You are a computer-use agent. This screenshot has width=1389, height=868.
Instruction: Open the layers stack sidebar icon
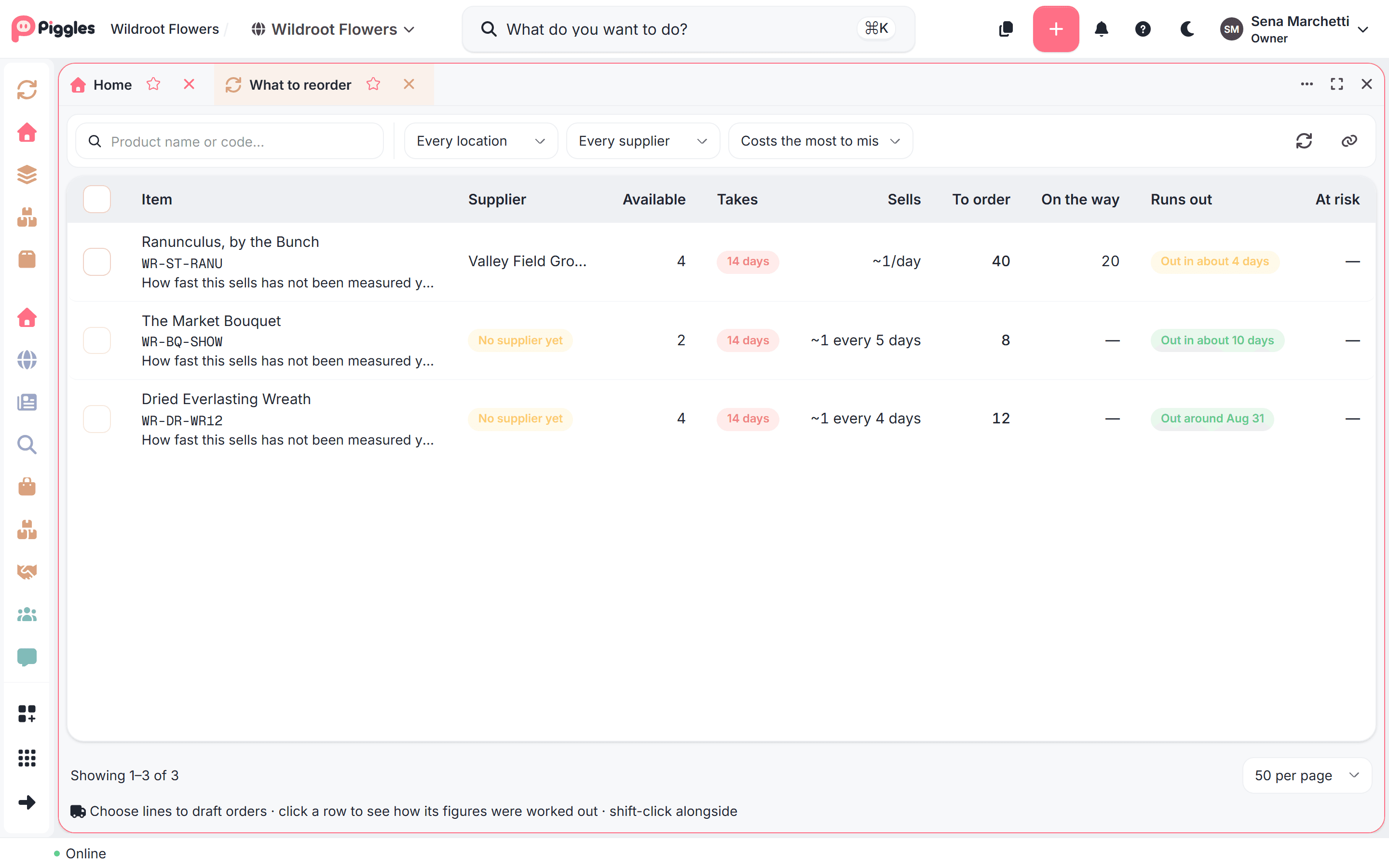(27, 175)
